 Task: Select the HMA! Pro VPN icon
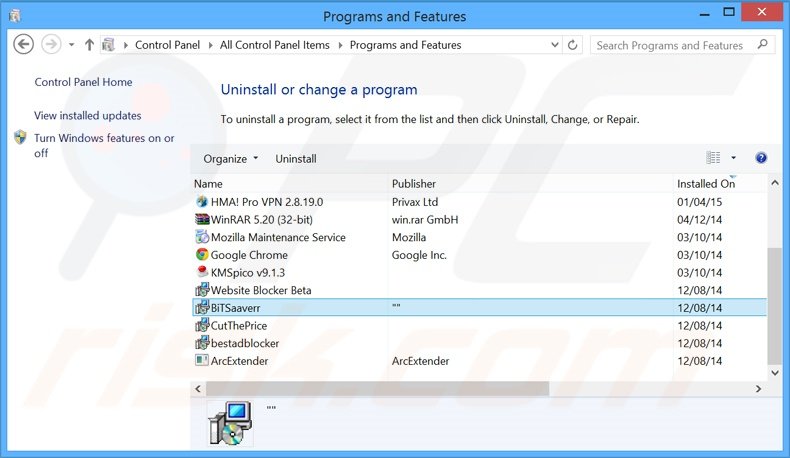tap(202, 202)
